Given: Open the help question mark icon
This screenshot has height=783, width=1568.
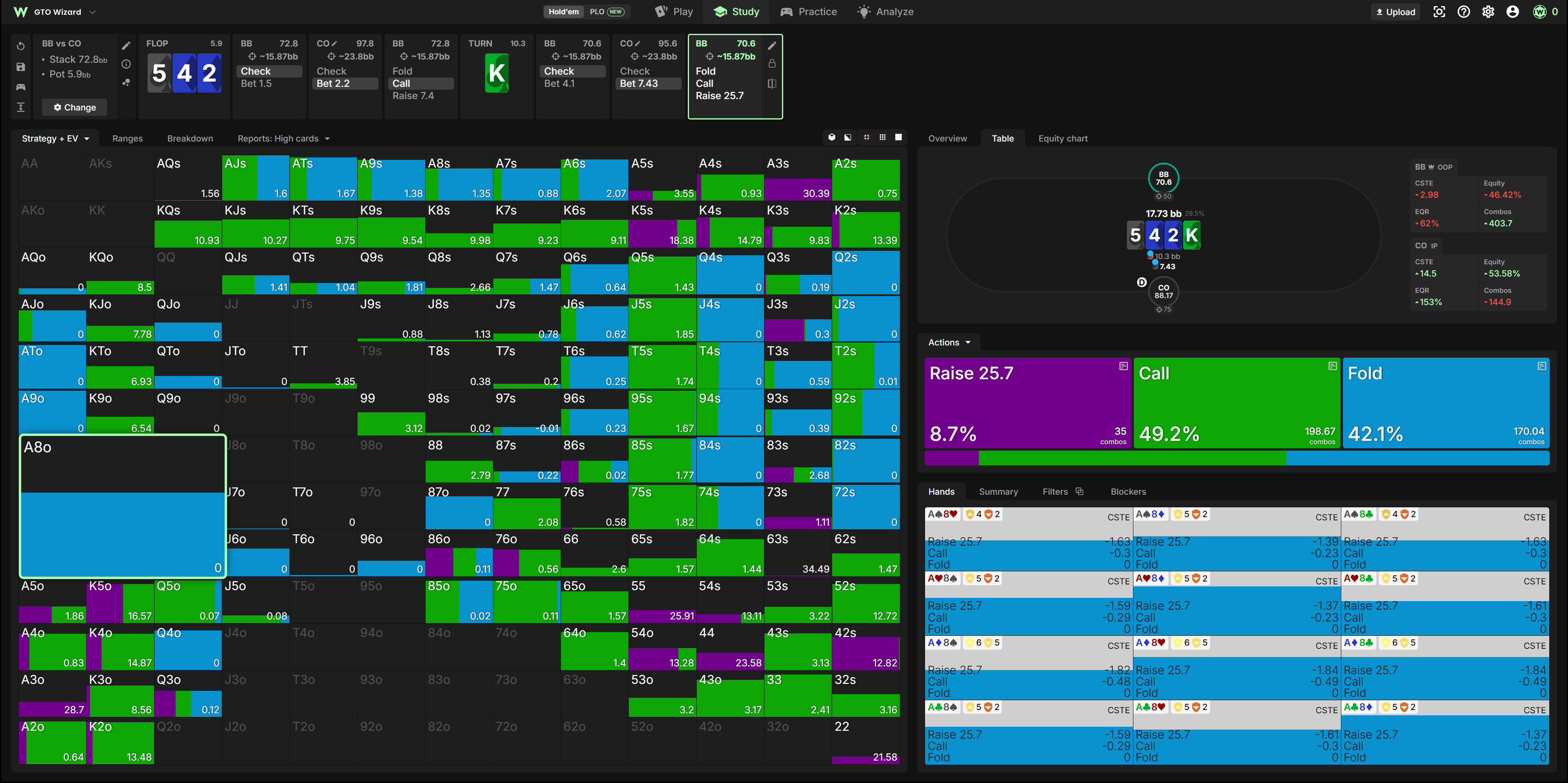Looking at the screenshot, I should (x=1464, y=11).
